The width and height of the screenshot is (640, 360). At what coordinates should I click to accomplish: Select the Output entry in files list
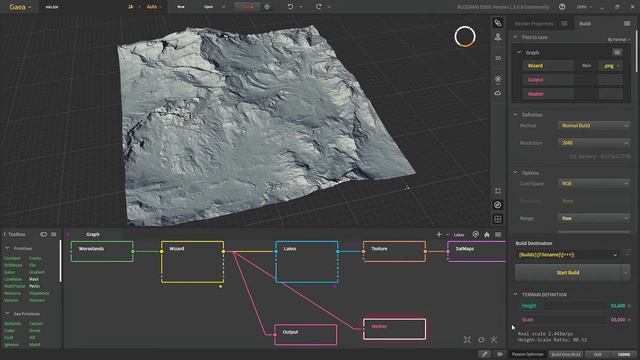[549, 80]
